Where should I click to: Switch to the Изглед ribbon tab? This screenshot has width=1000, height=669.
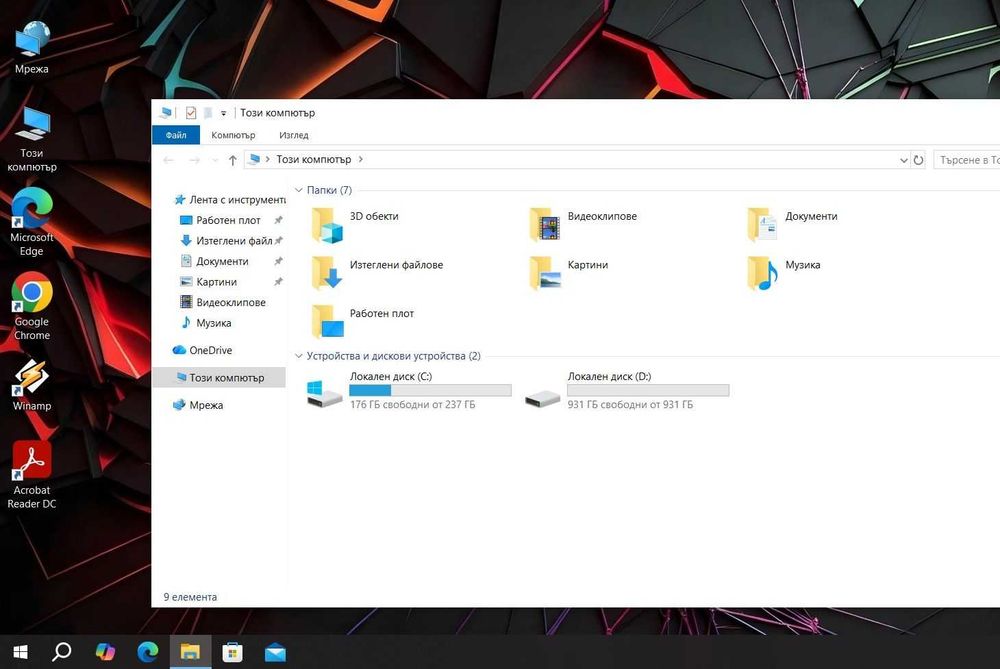click(x=293, y=135)
